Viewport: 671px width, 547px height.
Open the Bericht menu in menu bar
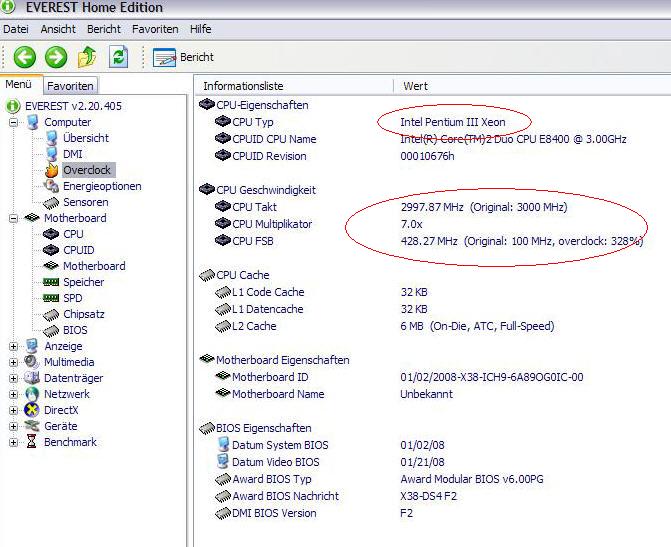[104, 29]
